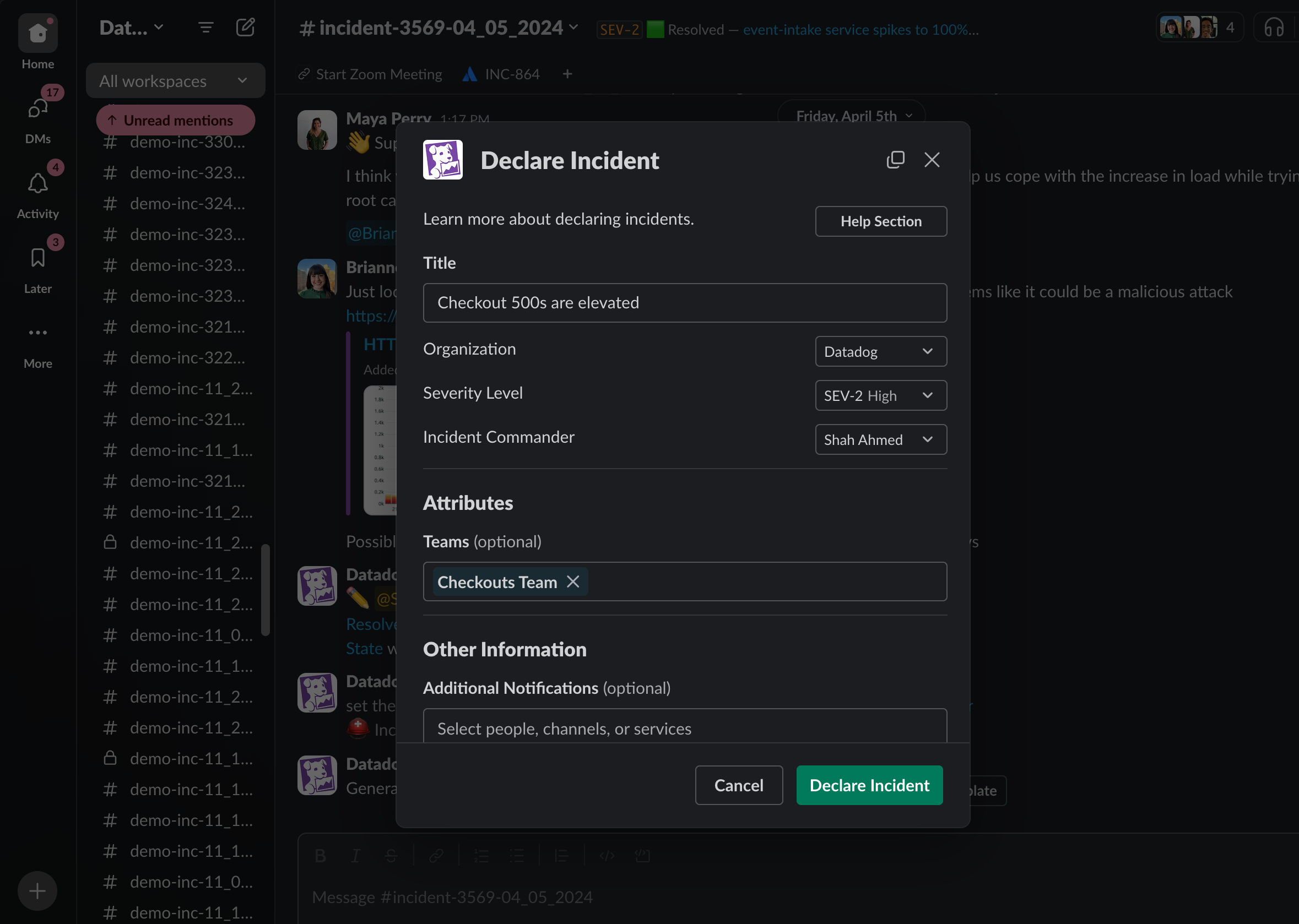
Task: Change the Severity Level selection
Action: coord(880,395)
